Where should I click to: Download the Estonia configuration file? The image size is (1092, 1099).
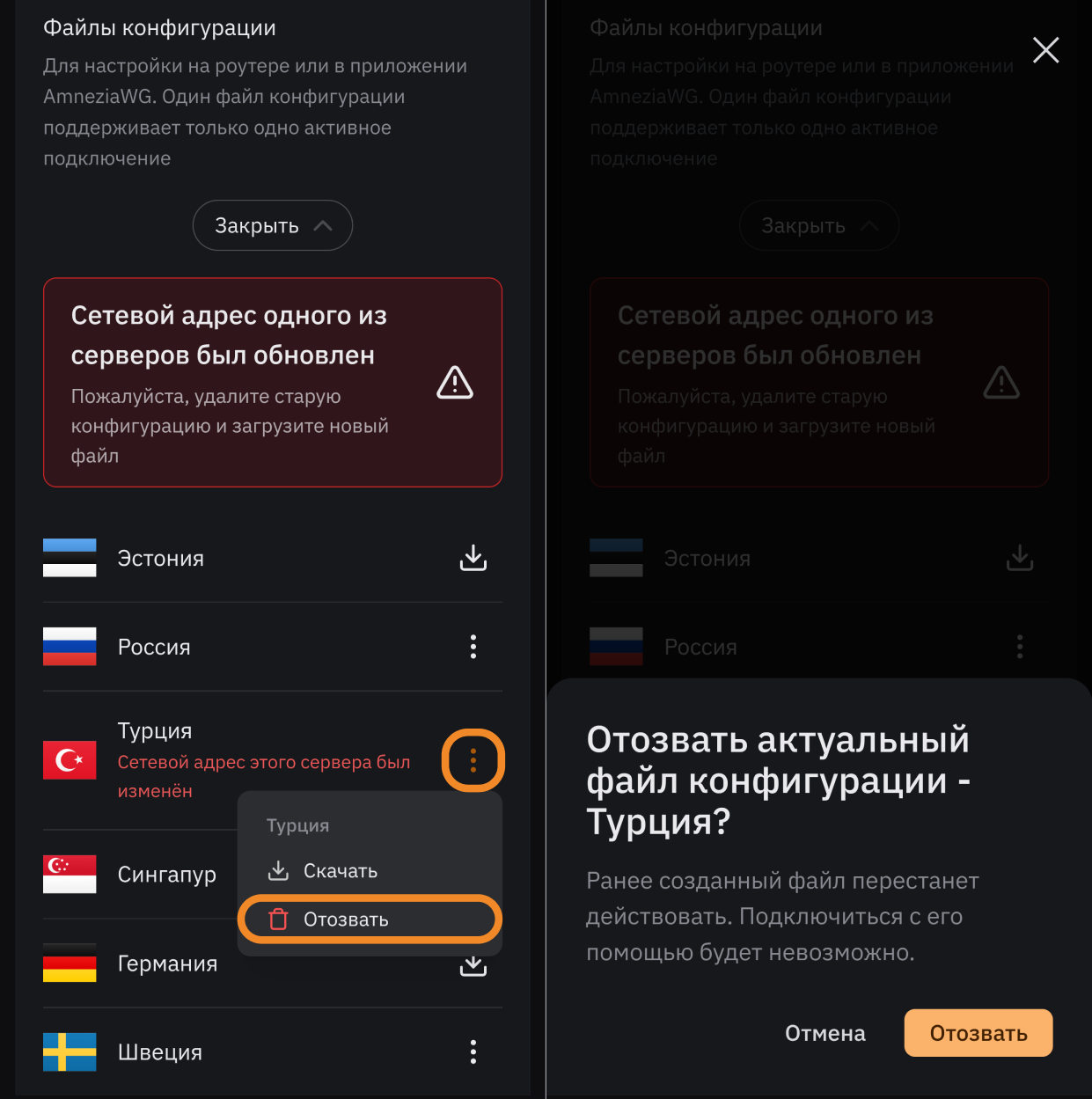473,558
